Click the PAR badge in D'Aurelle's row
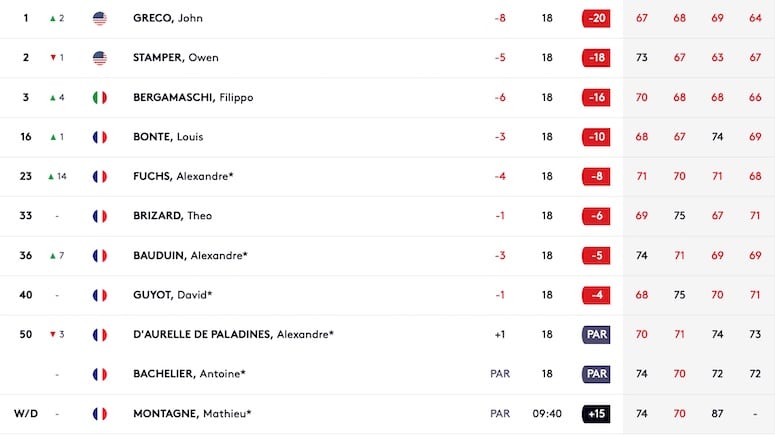Image resolution: width=775 pixels, height=435 pixels. 596,335
